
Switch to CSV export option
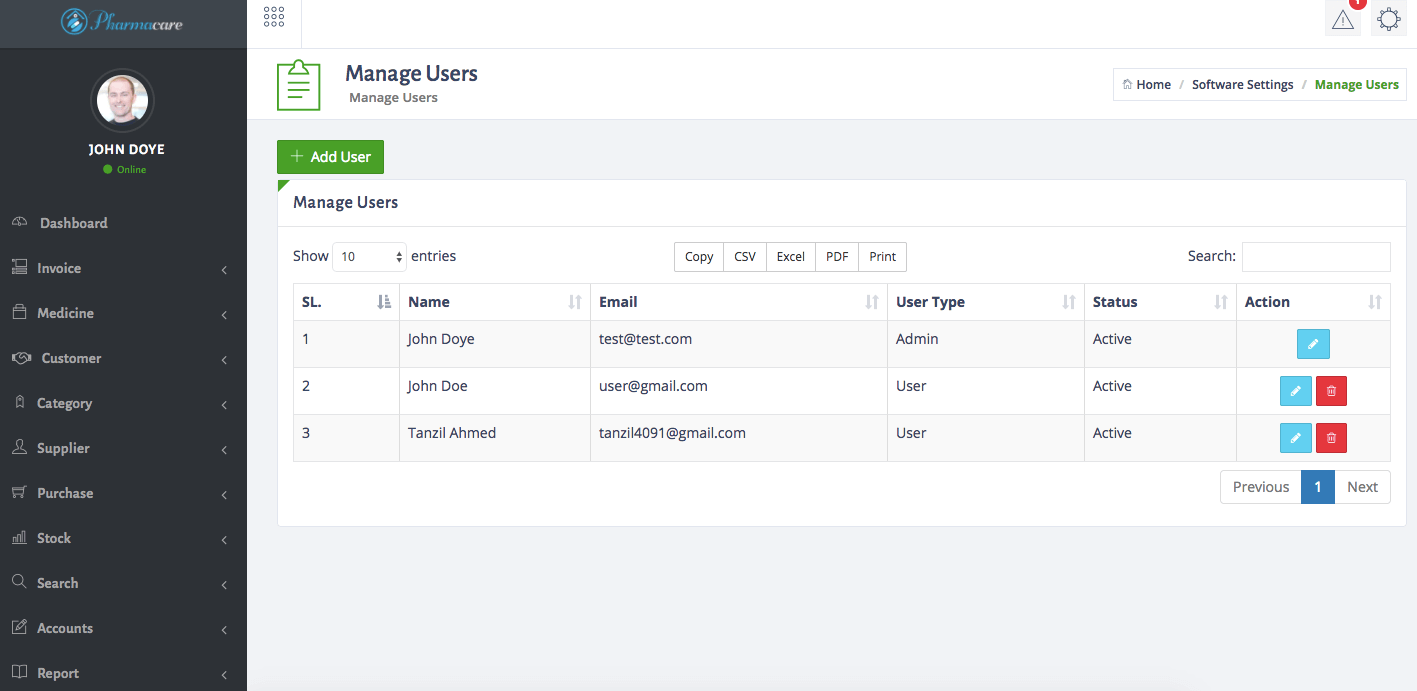[744, 257]
